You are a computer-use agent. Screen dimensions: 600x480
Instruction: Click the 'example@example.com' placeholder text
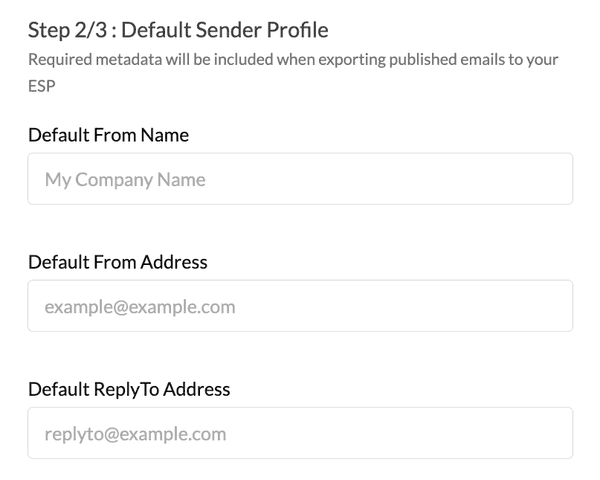coord(140,307)
